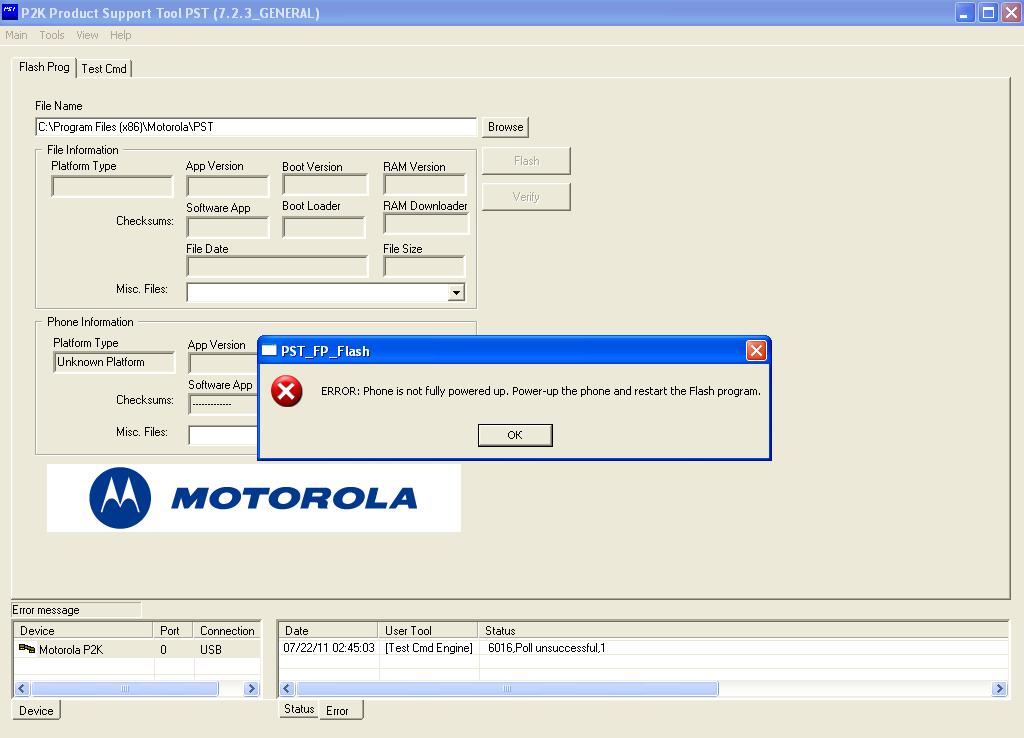The width and height of the screenshot is (1024, 738).
Task: Open the Tools menu
Action: [x=52, y=35]
